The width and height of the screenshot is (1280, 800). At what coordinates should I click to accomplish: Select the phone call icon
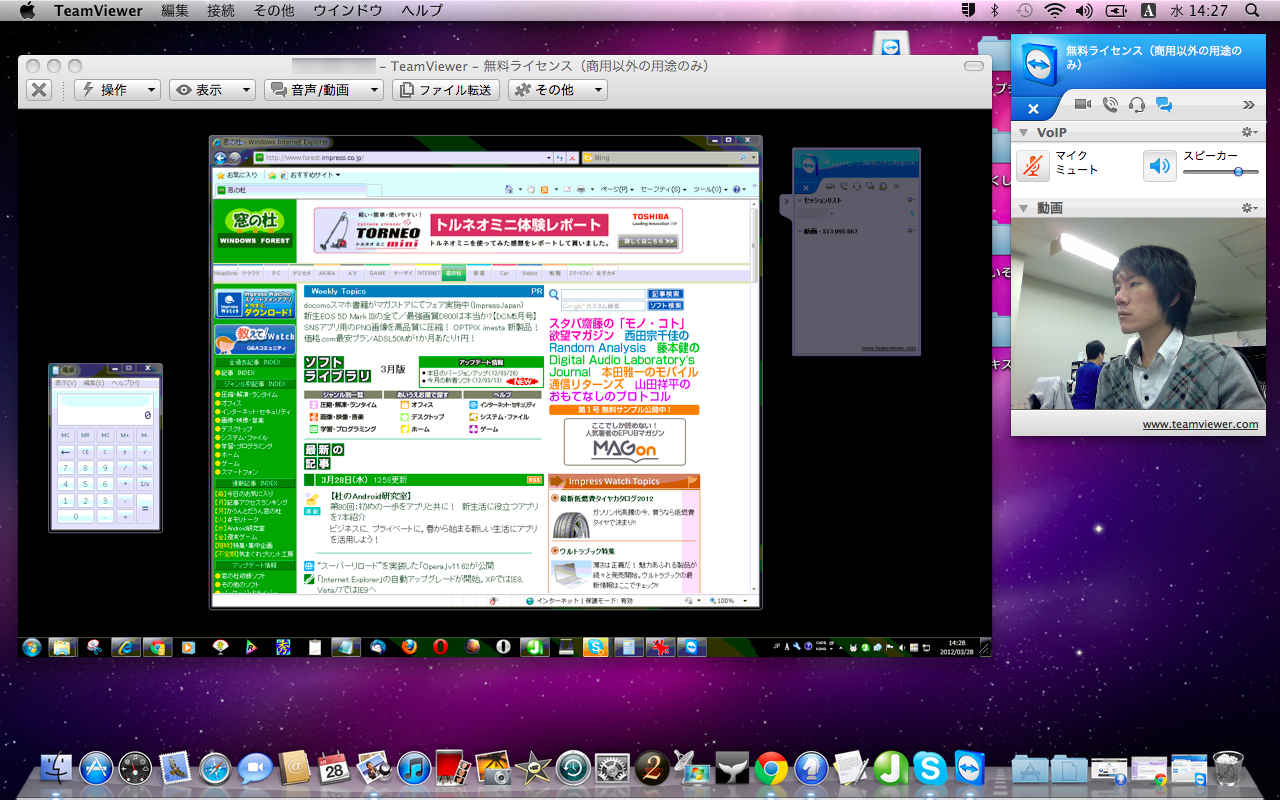[x=1111, y=104]
